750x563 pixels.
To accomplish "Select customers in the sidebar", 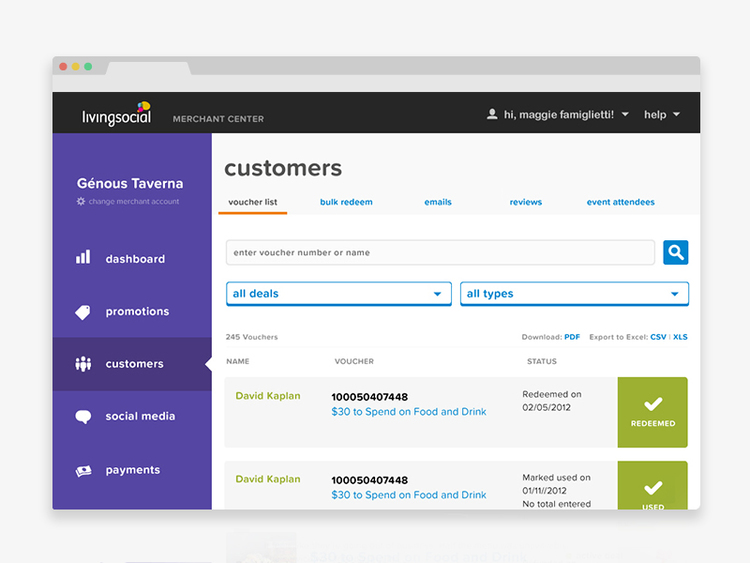I will tap(132, 364).
